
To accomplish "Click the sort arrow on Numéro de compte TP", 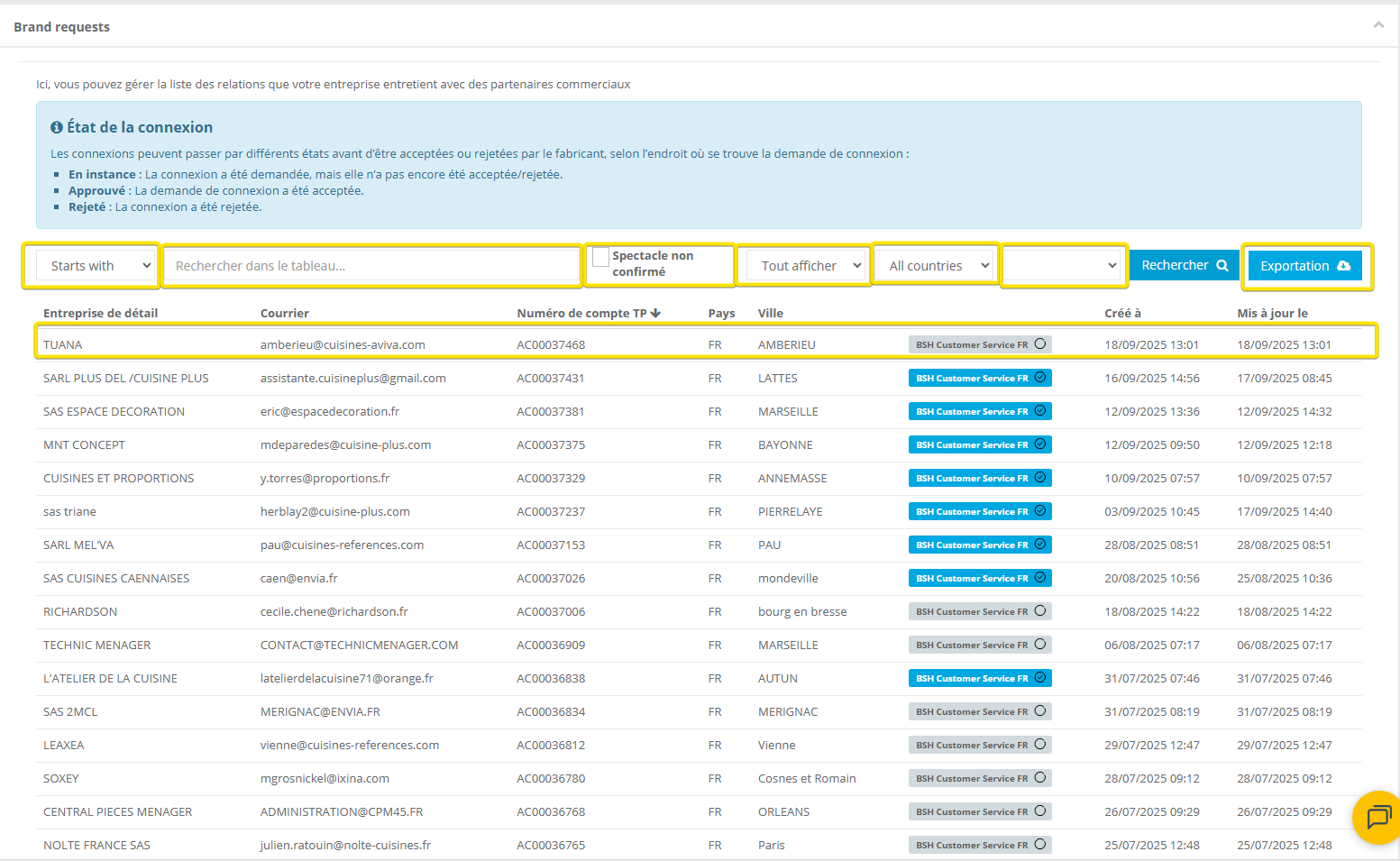I will (x=655, y=313).
